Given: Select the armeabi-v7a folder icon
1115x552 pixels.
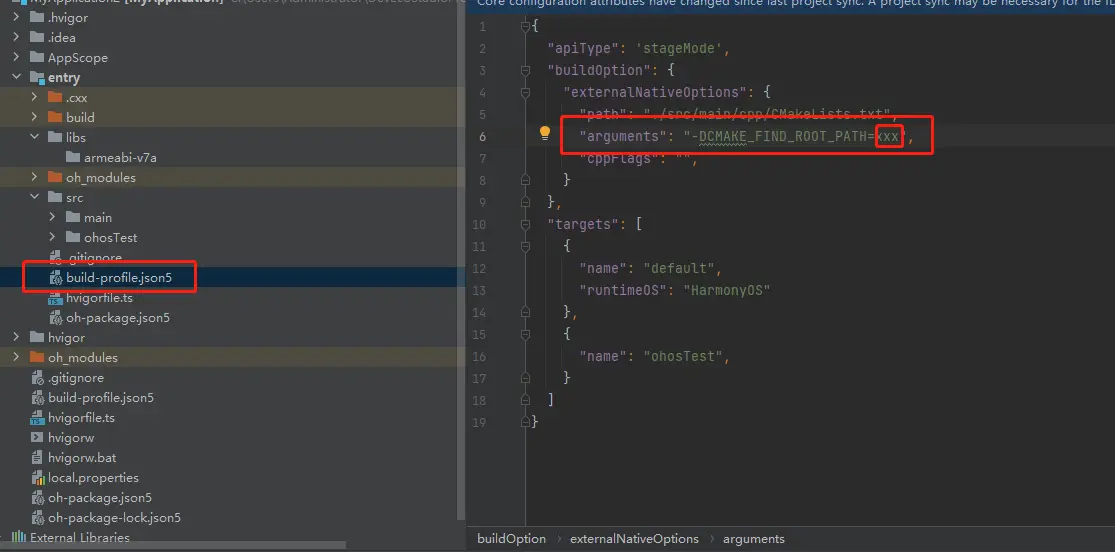Looking at the screenshot, I should point(73,157).
